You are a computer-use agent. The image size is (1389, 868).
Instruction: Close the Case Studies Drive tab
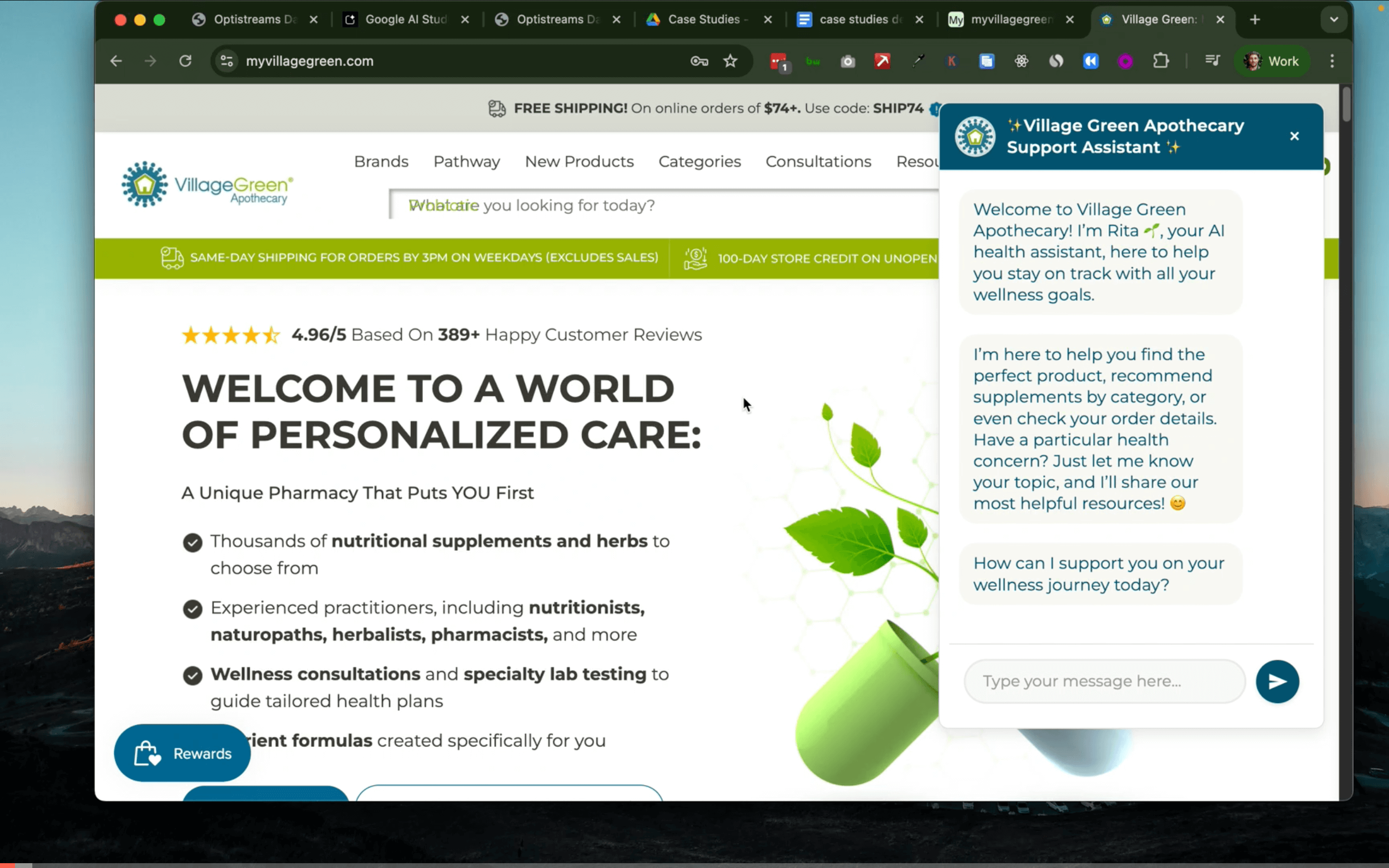click(x=768, y=19)
